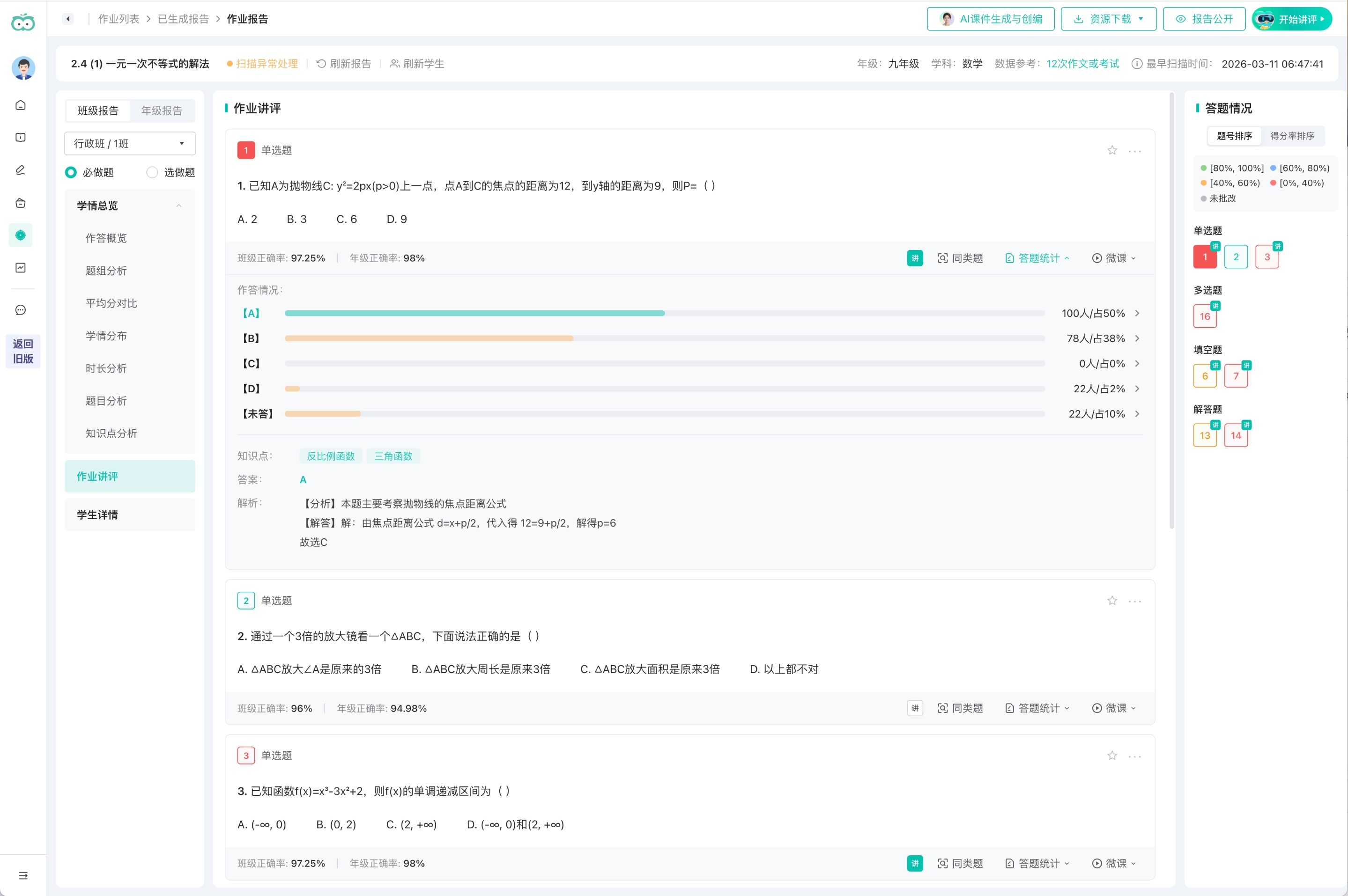Star question 1

pyautogui.click(x=1112, y=150)
